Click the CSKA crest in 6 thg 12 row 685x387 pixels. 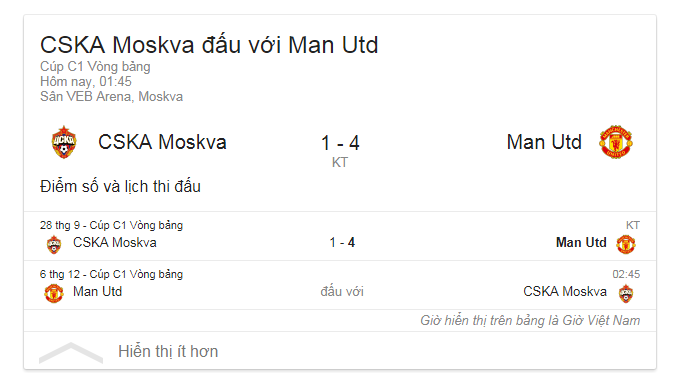click(x=626, y=293)
